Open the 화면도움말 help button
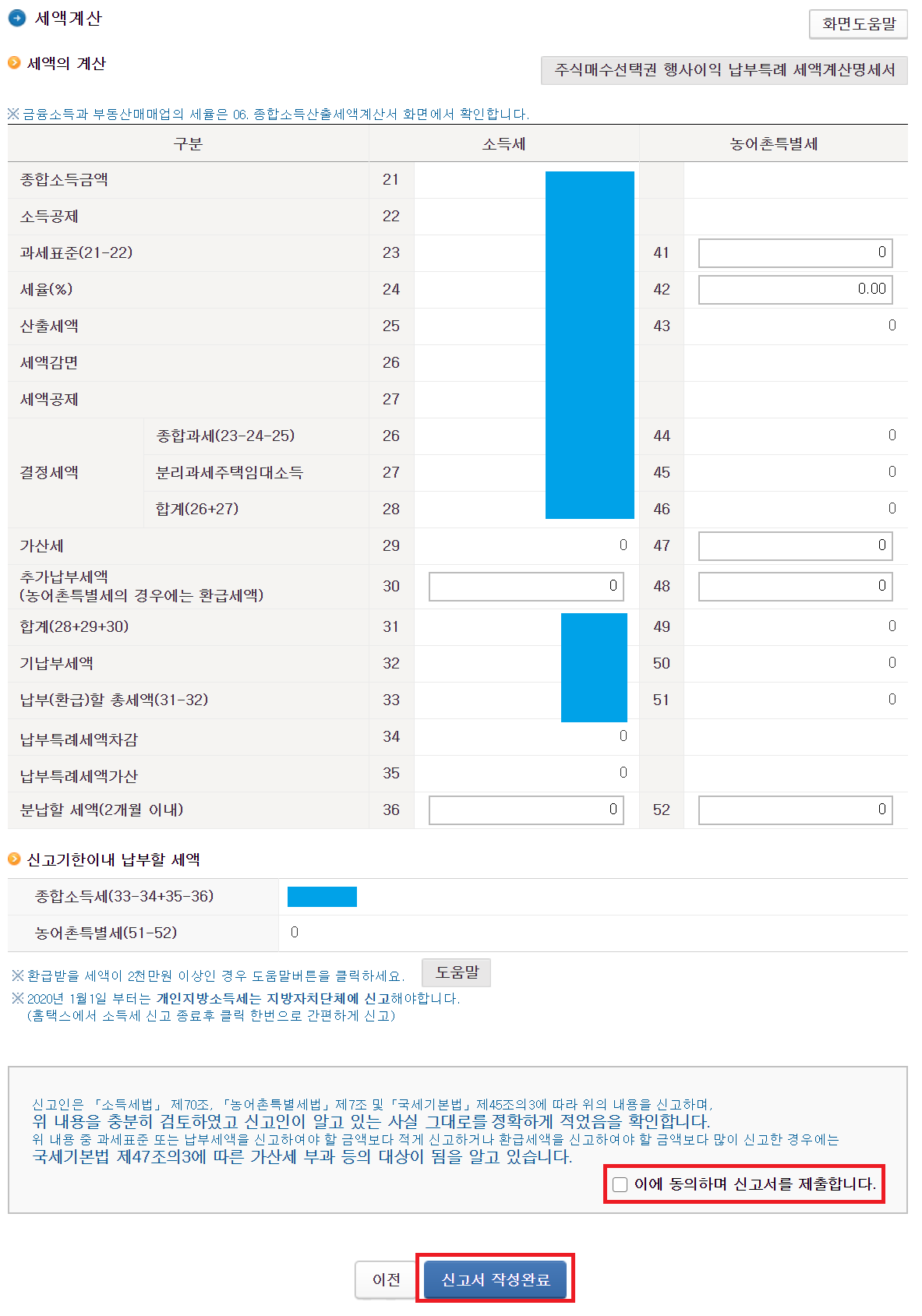The height and width of the screenshot is (1316, 922). tap(858, 24)
